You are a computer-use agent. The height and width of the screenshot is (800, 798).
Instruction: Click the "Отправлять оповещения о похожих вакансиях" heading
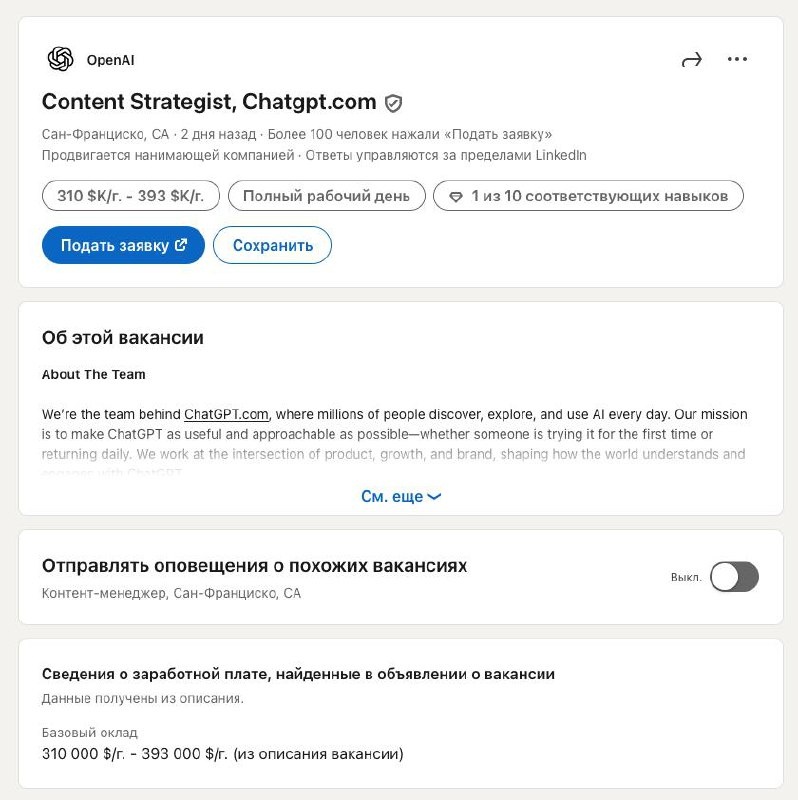coord(254,566)
